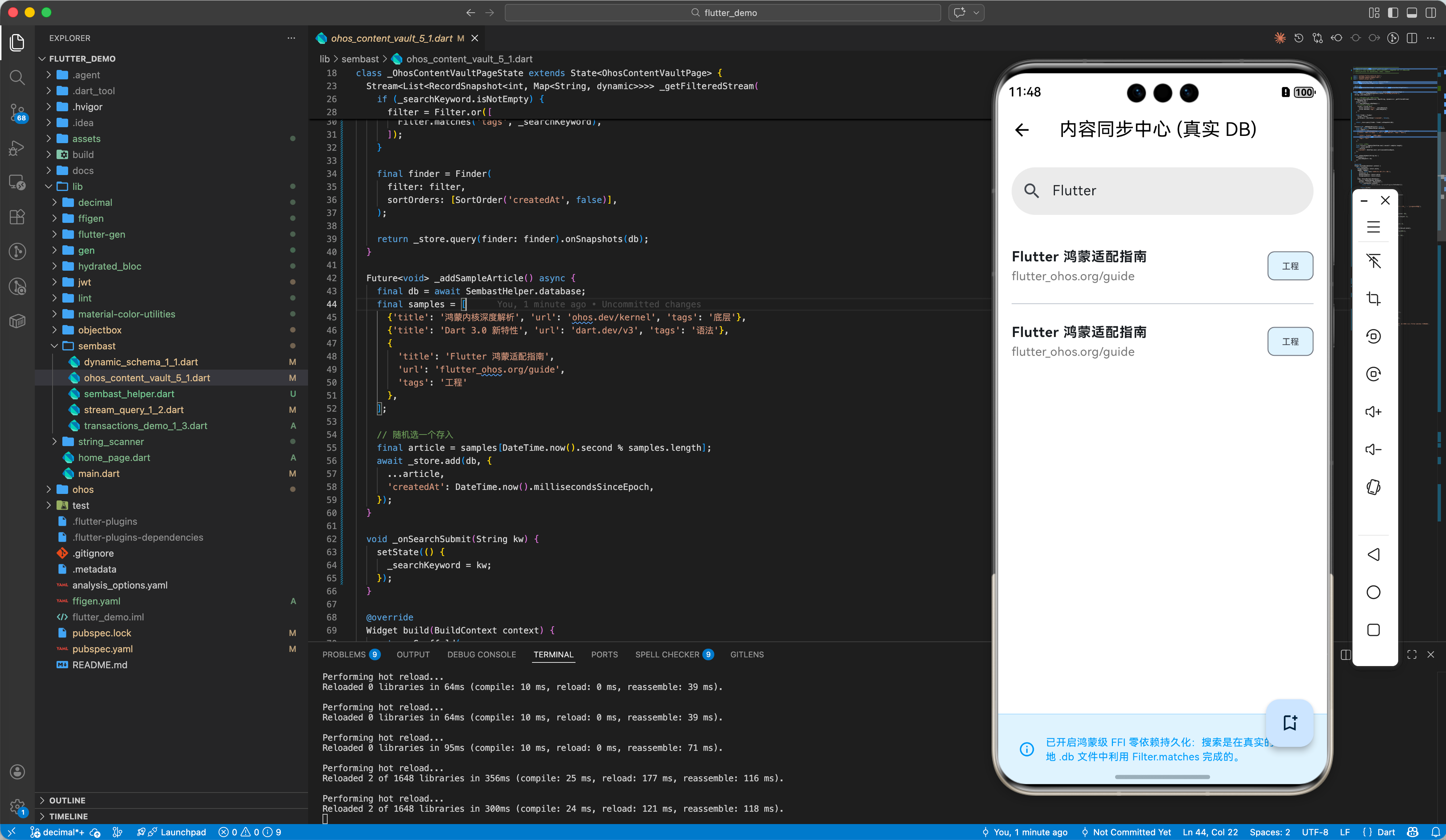
Task: Switch to the DEBUG CONSOLE tab
Action: (481, 654)
